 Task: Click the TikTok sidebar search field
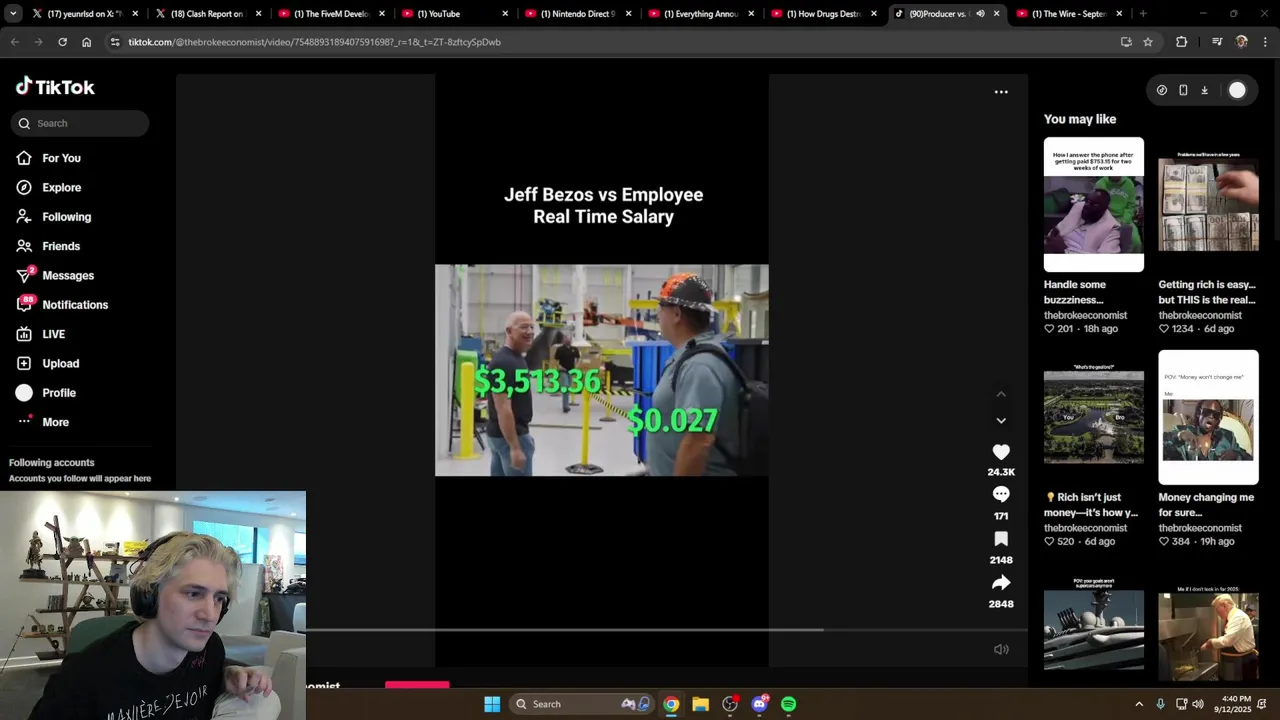click(x=80, y=123)
